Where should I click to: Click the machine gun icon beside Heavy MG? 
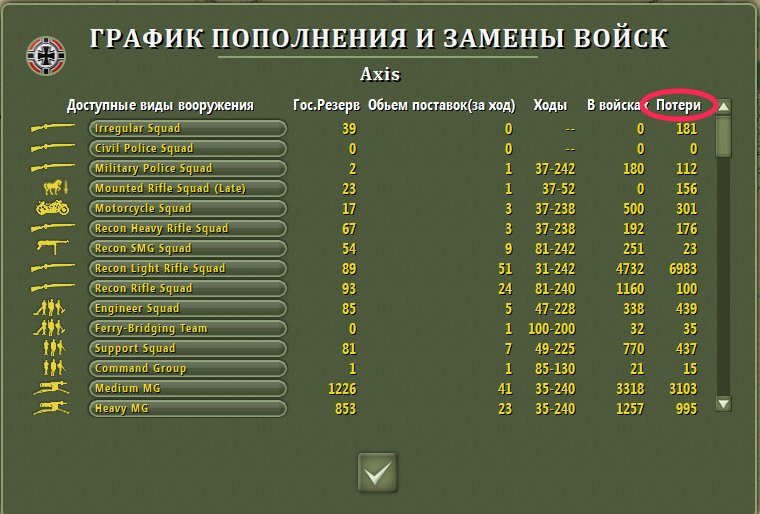point(51,408)
